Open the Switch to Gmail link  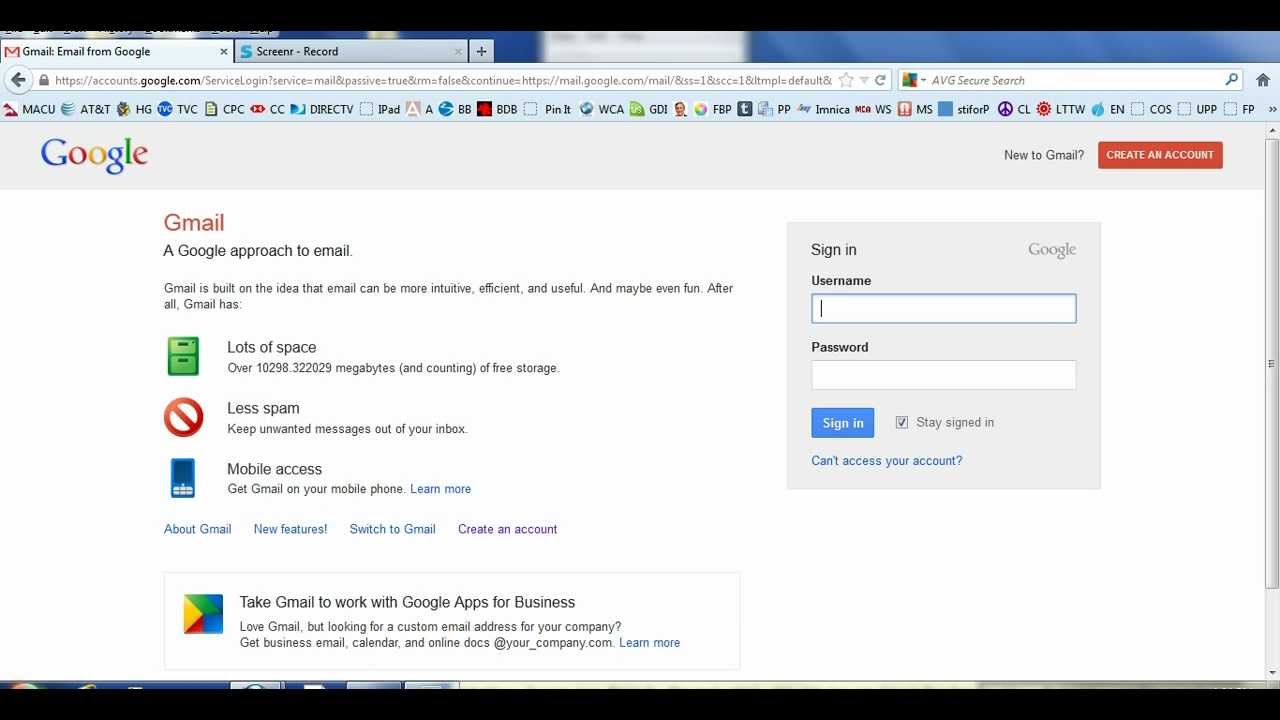click(x=392, y=529)
